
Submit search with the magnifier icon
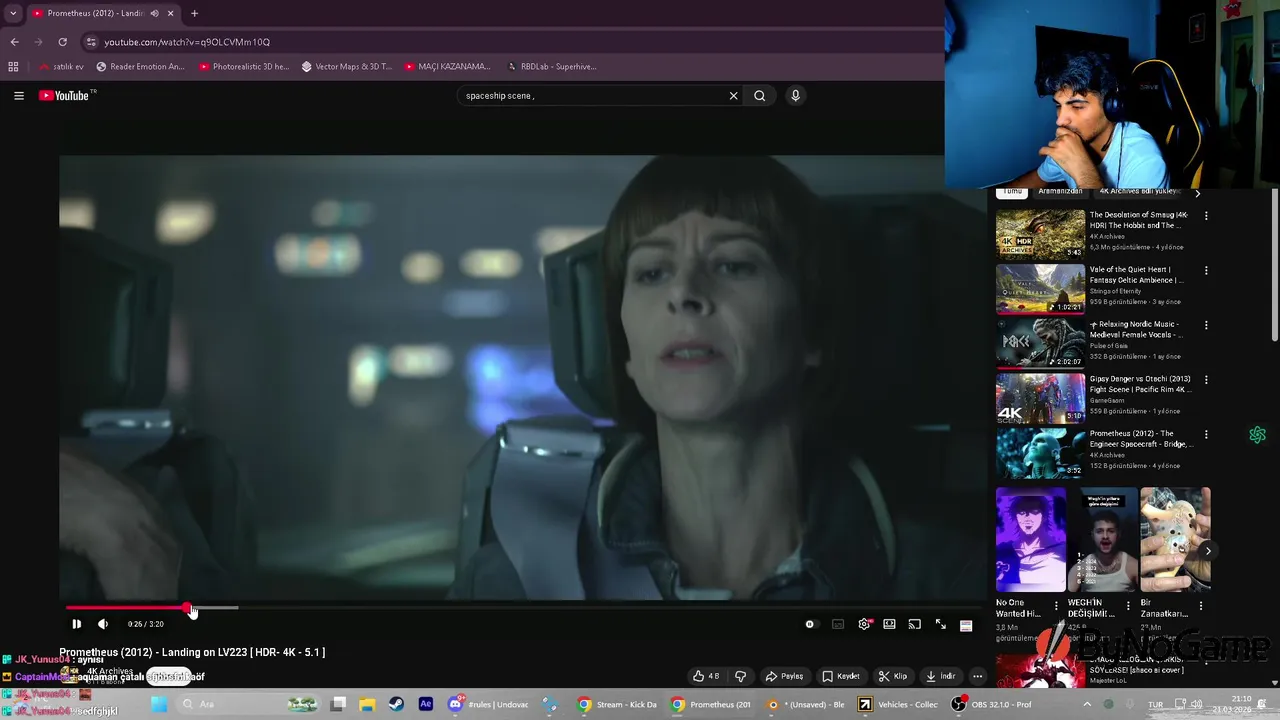click(760, 96)
